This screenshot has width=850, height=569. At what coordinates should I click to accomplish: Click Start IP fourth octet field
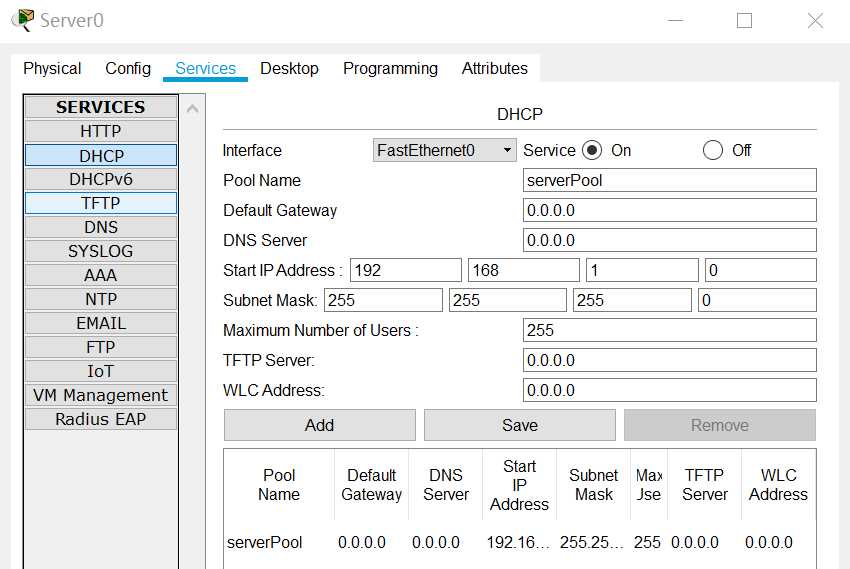click(761, 270)
